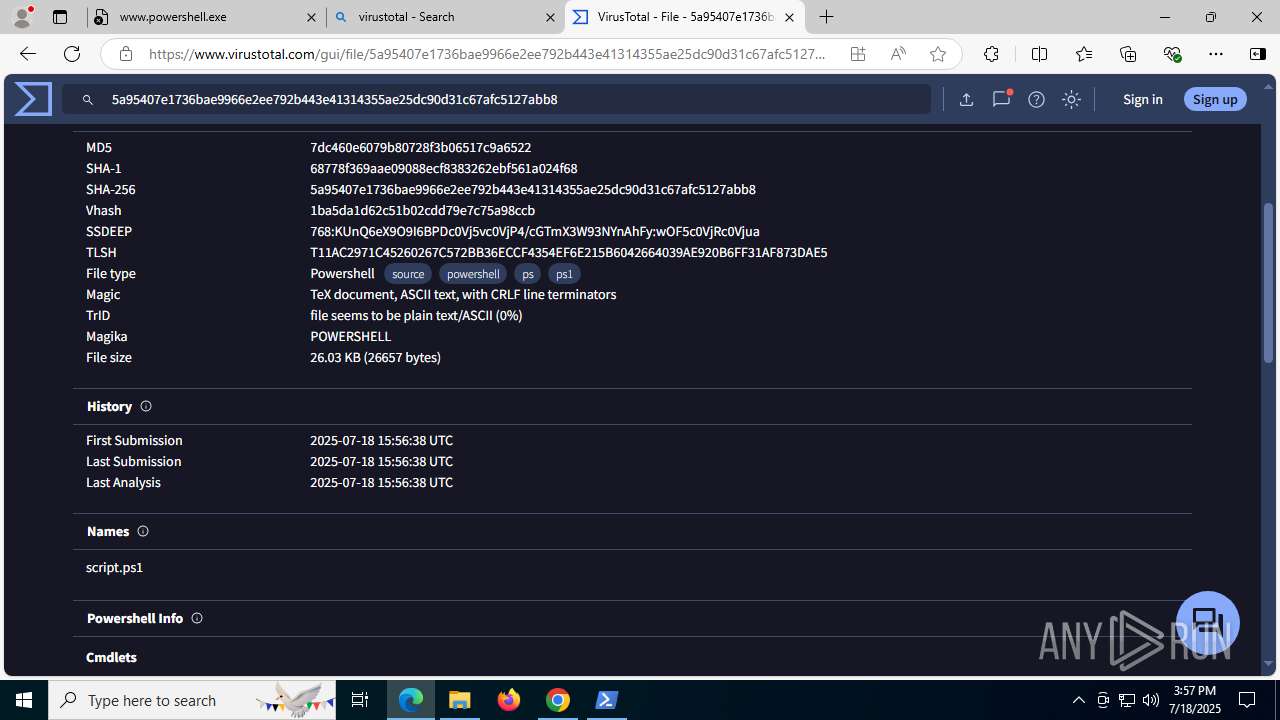The image size is (1280, 720).
Task: Click the page vertical scrollbar thumb
Action: pos(1269,282)
